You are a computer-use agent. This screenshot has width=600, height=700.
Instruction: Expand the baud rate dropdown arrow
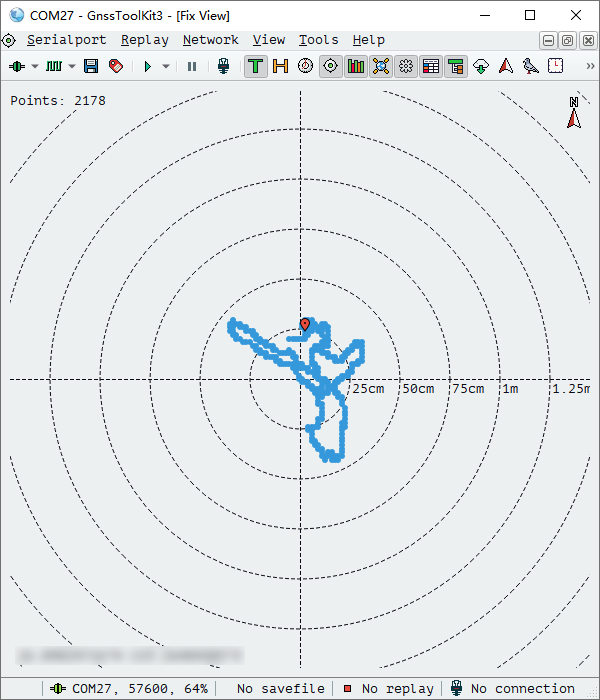pos(72,67)
